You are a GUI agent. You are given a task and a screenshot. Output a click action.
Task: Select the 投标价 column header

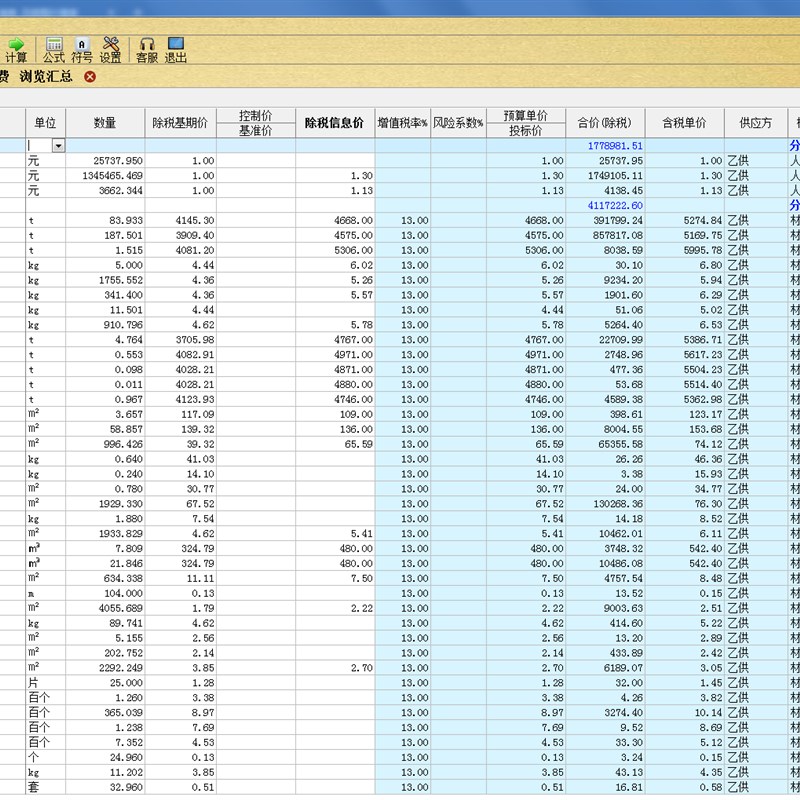point(526,131)
